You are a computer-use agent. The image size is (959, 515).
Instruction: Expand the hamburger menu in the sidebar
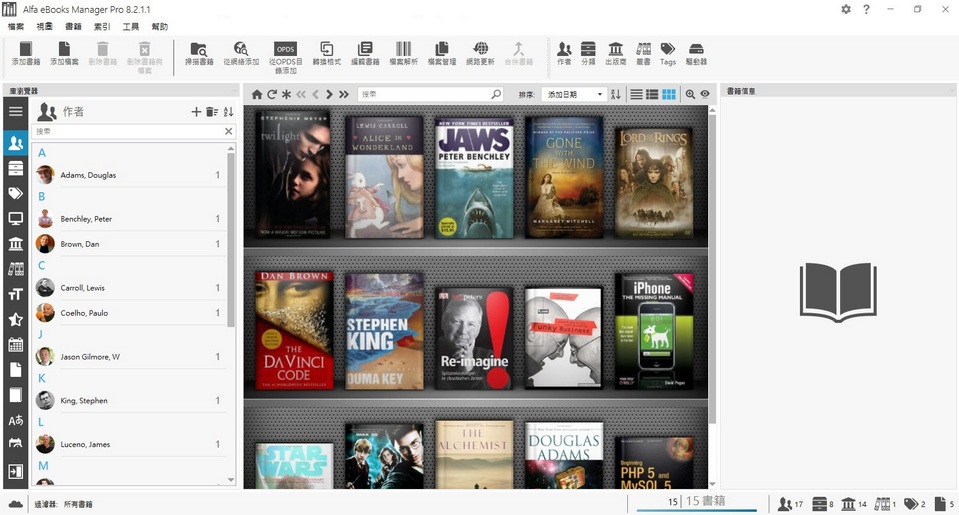tap(15, 111)
